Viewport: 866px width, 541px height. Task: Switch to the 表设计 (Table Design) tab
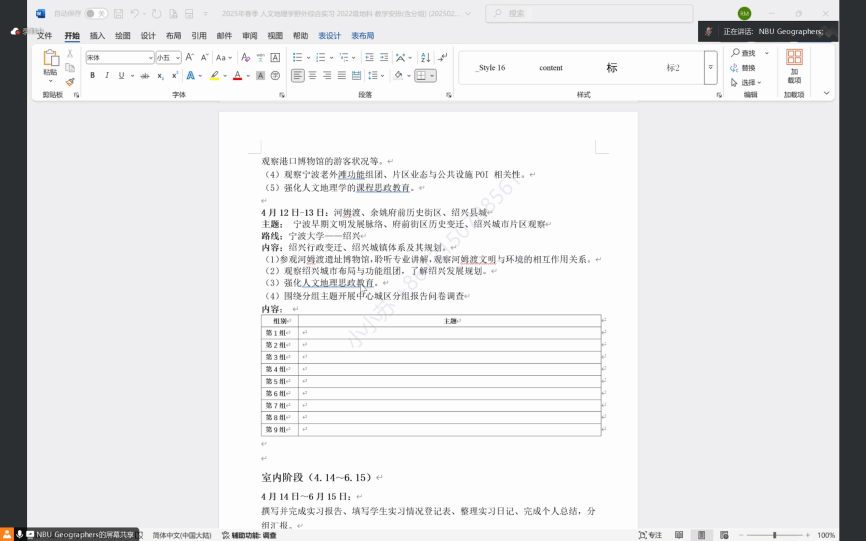coord(329,35)
